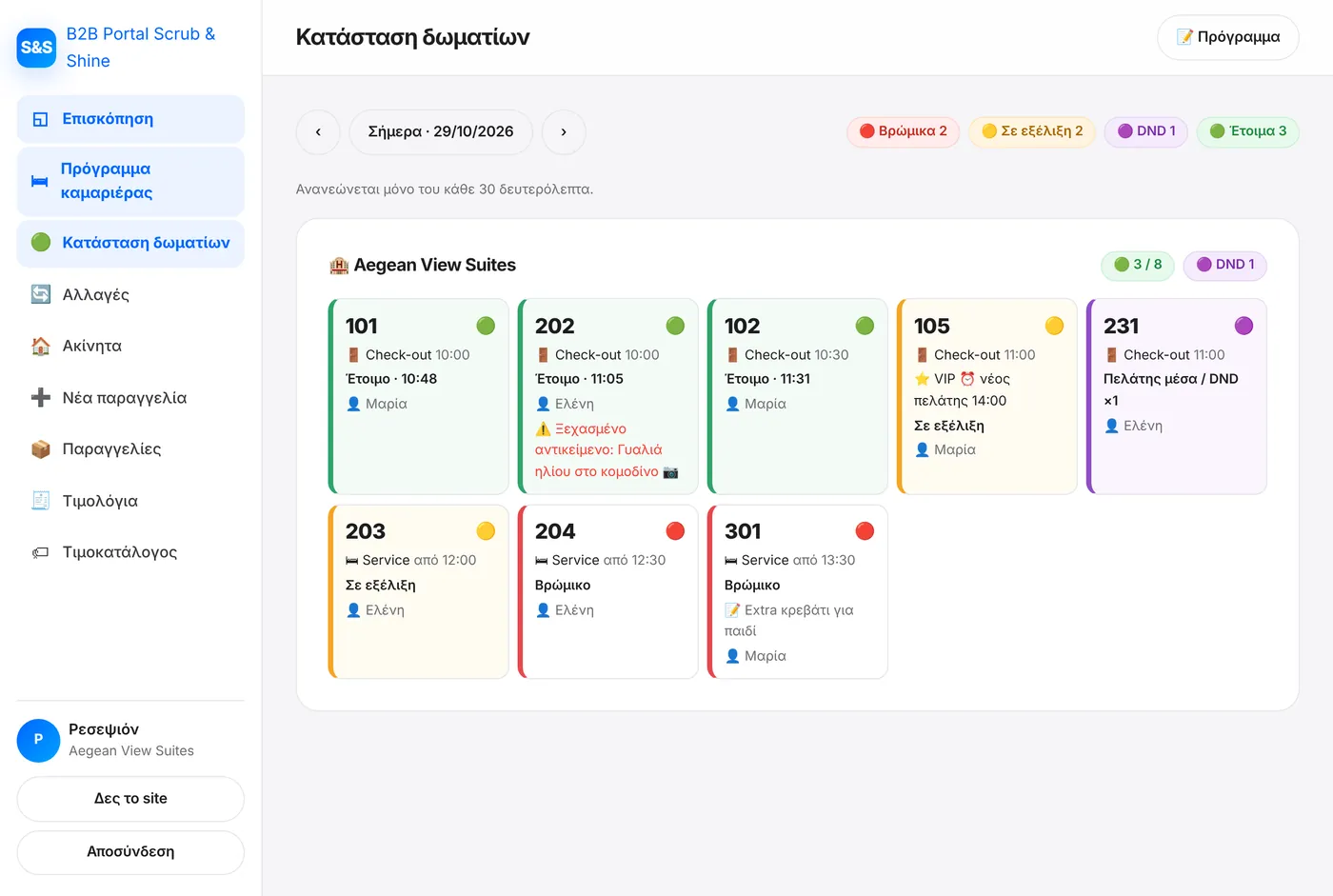Viewport: 1333px width, 896px height.
Task: Click the hotel icon beside Aegean View Suites
Action: click(x=339, y=265)
